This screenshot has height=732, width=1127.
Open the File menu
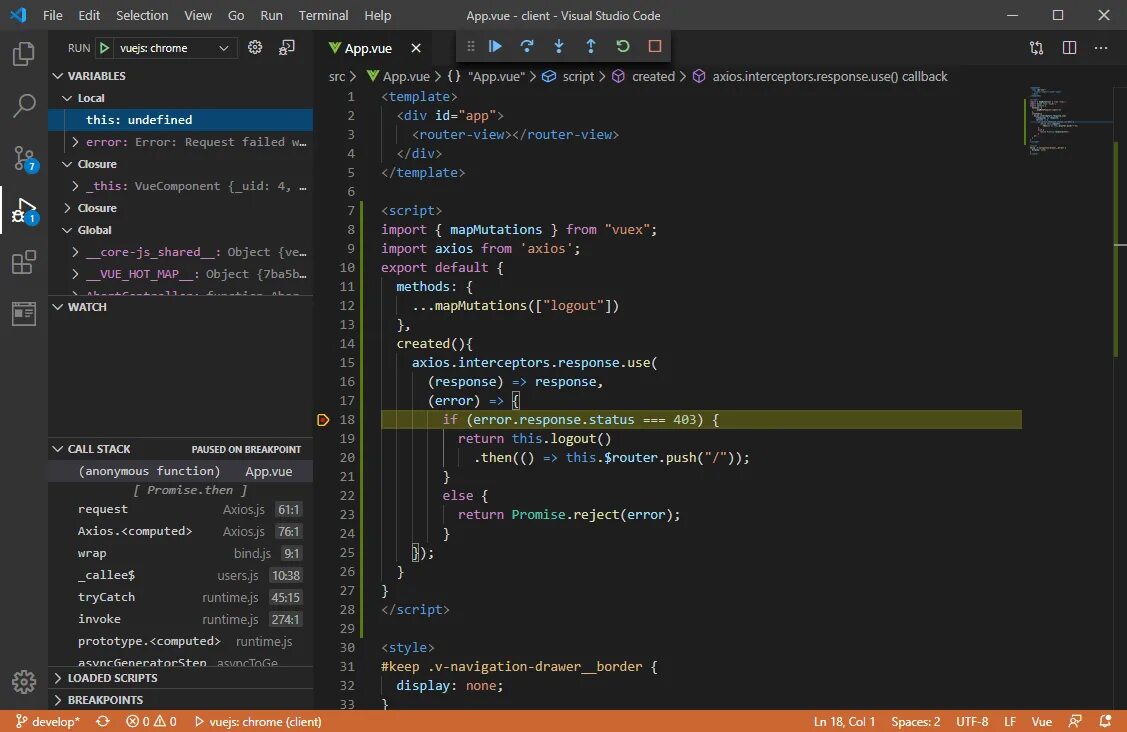pyautogui.click(x=52, y=15)
